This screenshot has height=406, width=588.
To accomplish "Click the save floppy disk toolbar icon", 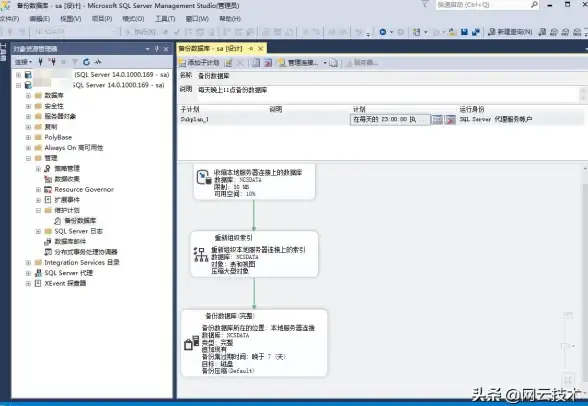I will (x=464, y=32).
